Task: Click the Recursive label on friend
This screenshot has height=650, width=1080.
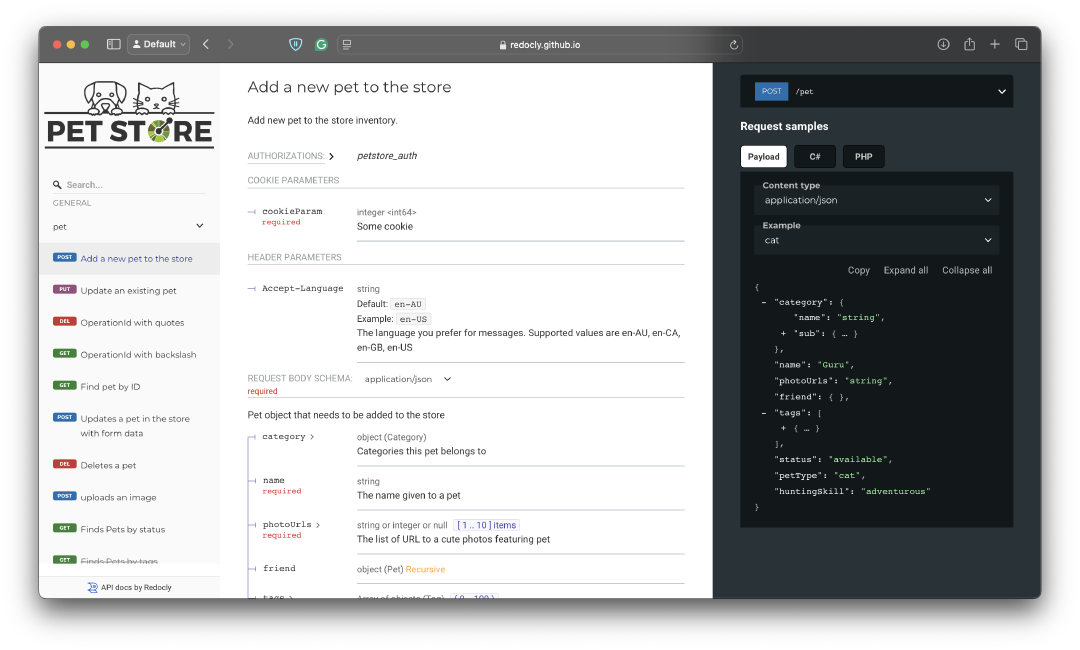Action: tap(425, 569)
